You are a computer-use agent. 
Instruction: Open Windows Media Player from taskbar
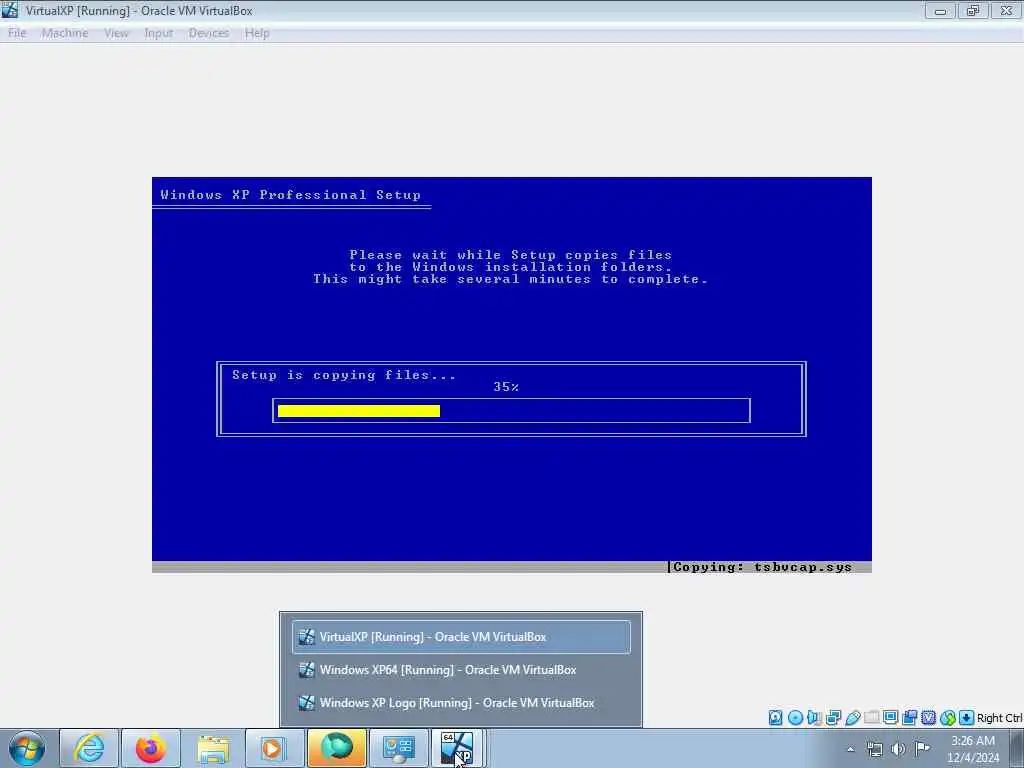[x=274, y=748]
